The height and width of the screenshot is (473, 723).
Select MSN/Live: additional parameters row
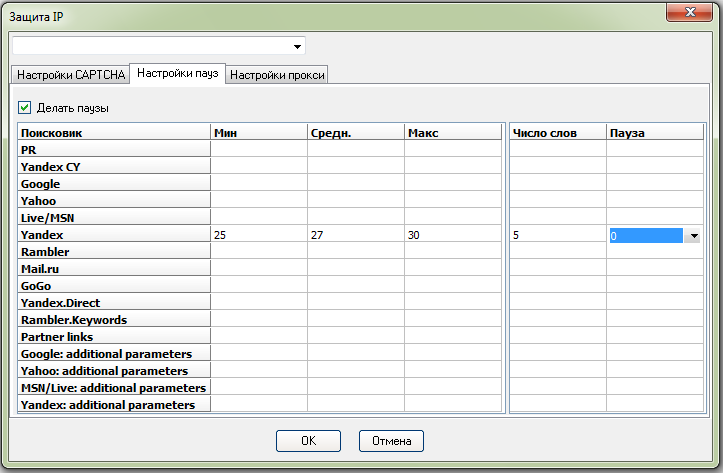114,389
